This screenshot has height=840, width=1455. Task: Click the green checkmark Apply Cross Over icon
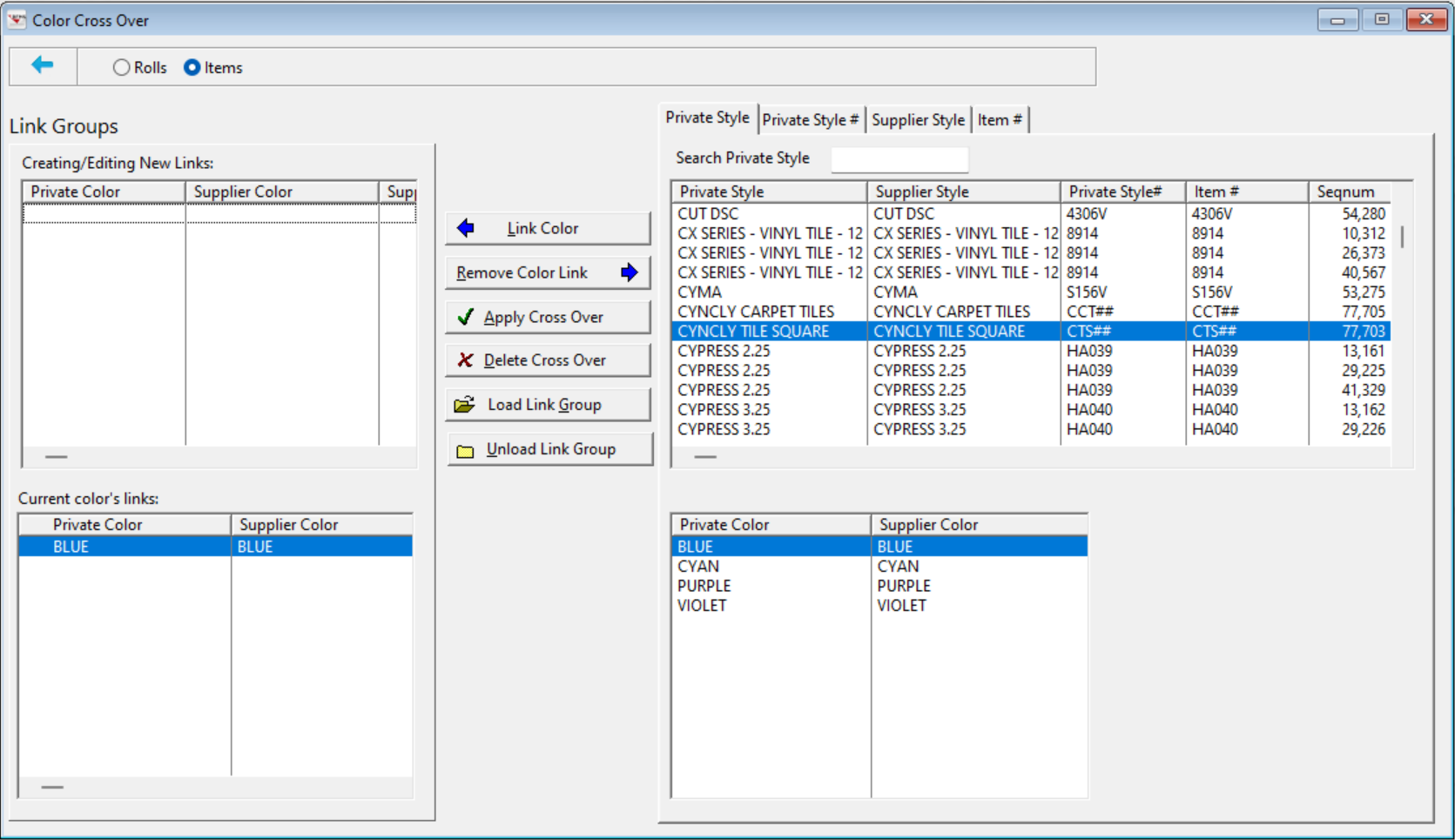tap(465, 316)
